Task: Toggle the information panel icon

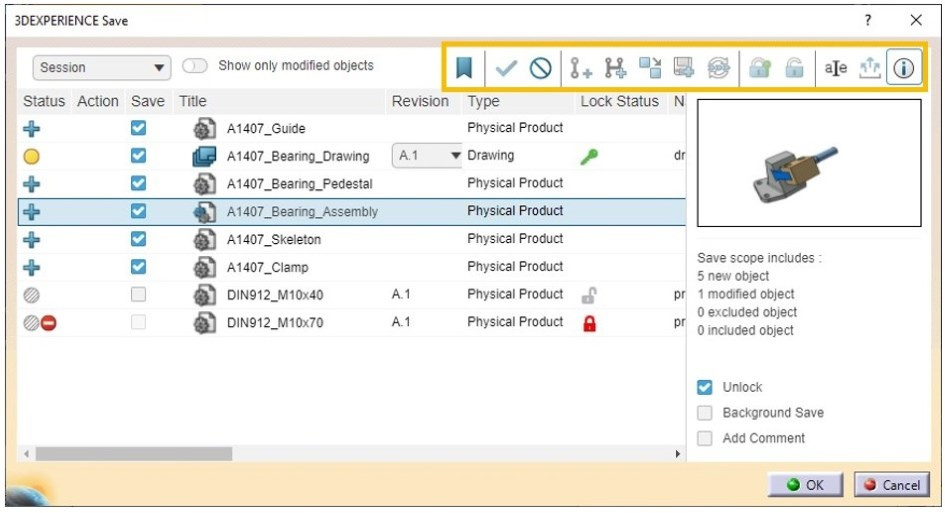Action: [x=903, y=68]
